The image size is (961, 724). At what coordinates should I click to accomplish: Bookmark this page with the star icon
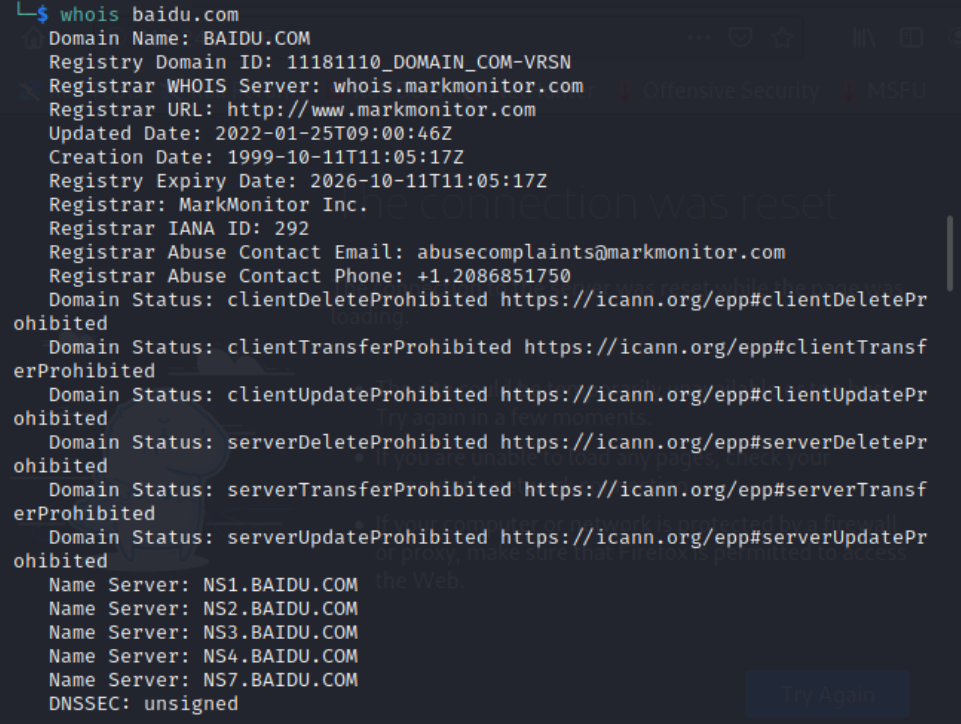(x=782, y=38)
